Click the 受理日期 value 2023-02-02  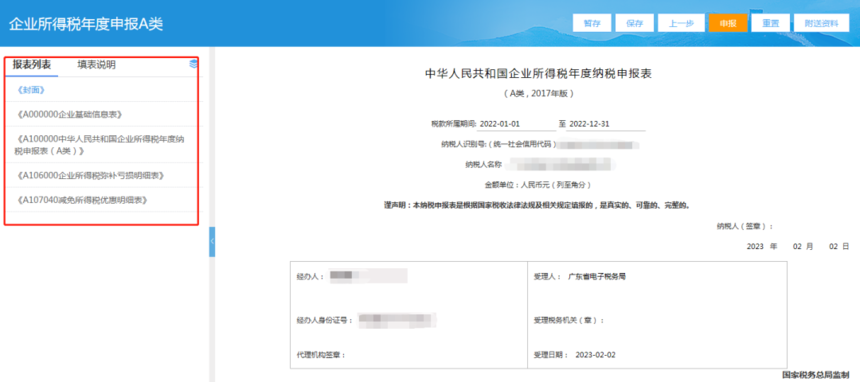[x=595, y=355]
